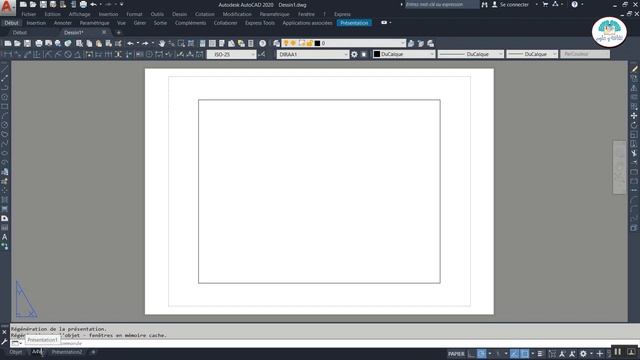The height and width of the screenshot is (360, 640).
Task: Switch to the Annoter ribbon tab
Action: click(x=63, y=23)
